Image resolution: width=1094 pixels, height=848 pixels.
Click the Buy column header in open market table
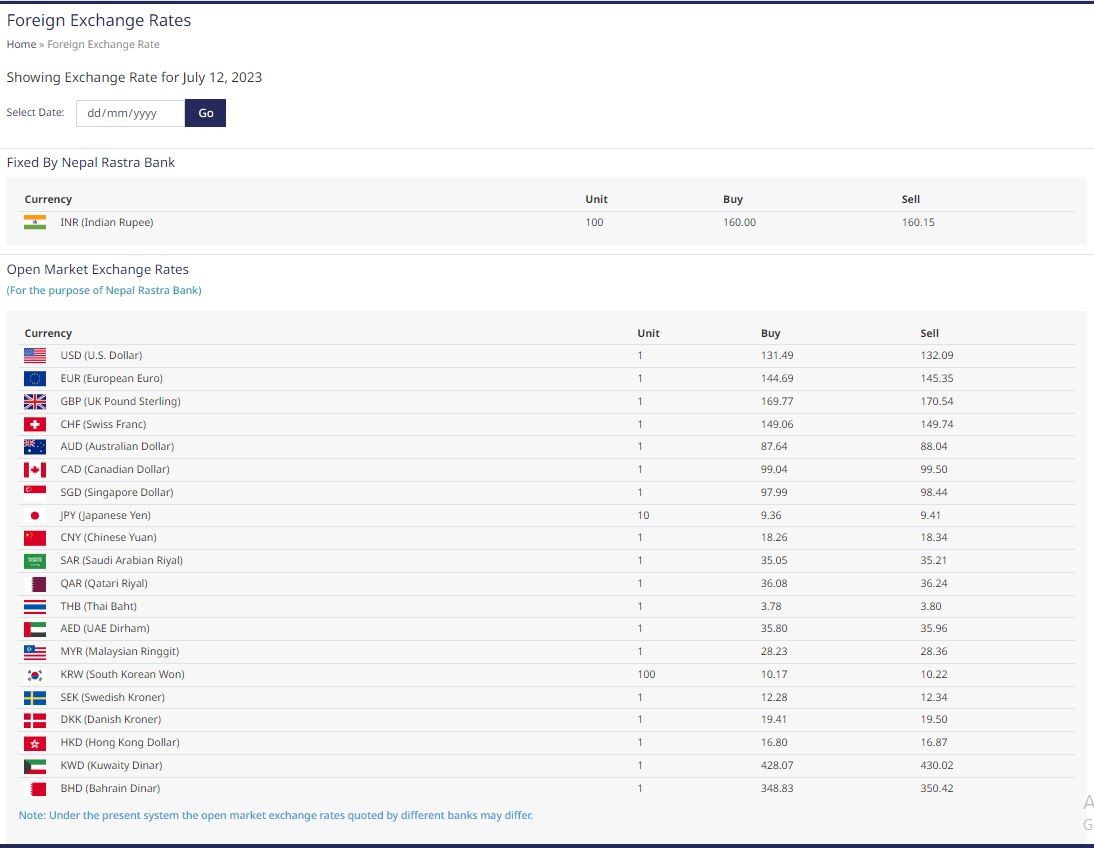tap(770, 333)
